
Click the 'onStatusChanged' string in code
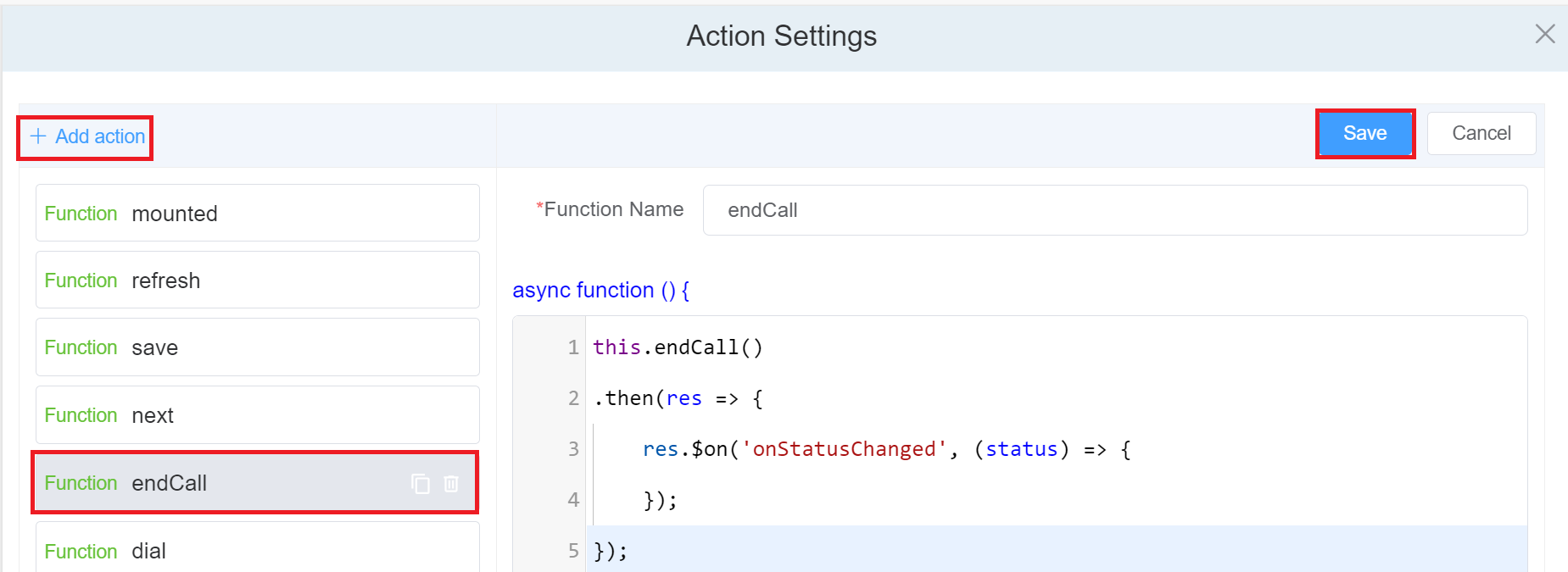(843, 449)
